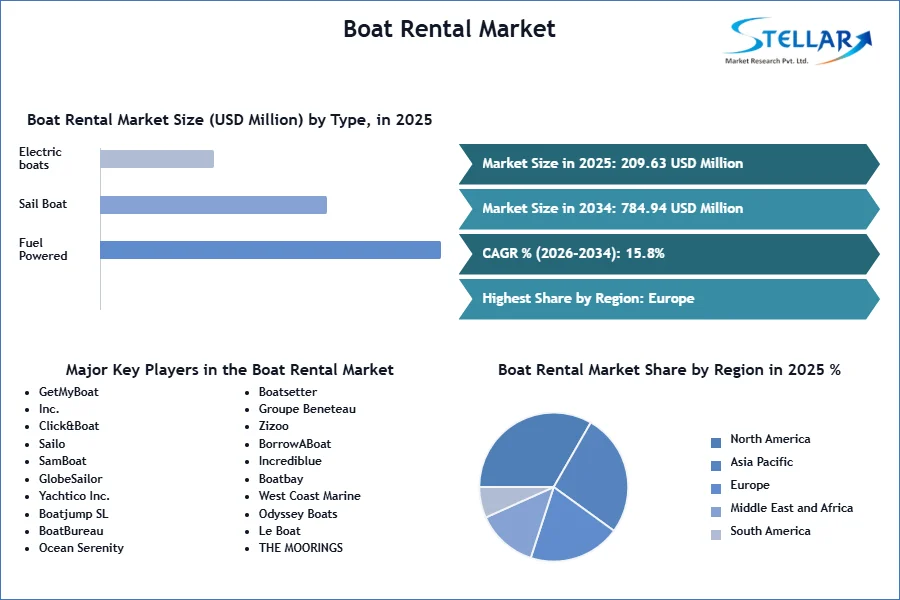Click 'Boatsetter' in the players list
Viewport: 900px width, 600px height.
point(288,392)
